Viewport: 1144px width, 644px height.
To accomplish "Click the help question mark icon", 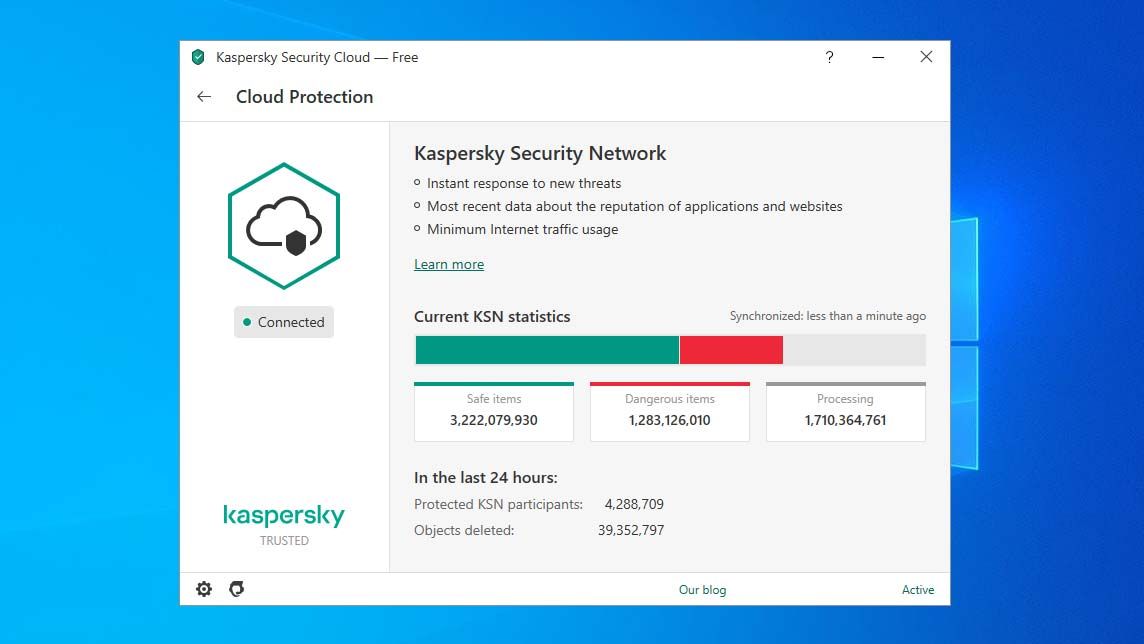I will coord(829,57).
